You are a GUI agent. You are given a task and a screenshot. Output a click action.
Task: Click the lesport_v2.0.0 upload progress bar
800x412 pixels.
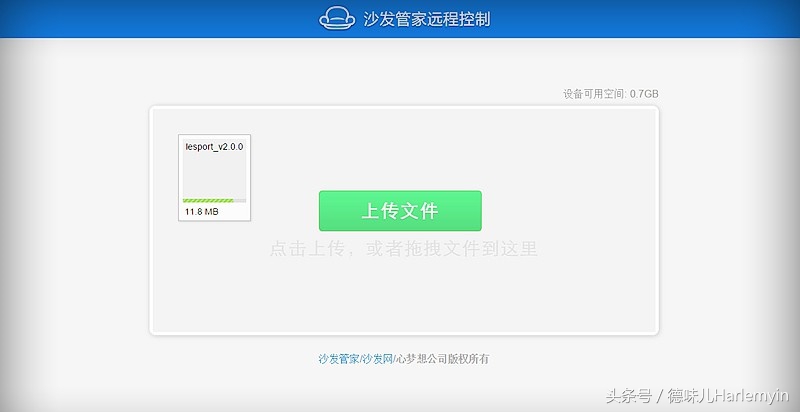click(214, 200)
